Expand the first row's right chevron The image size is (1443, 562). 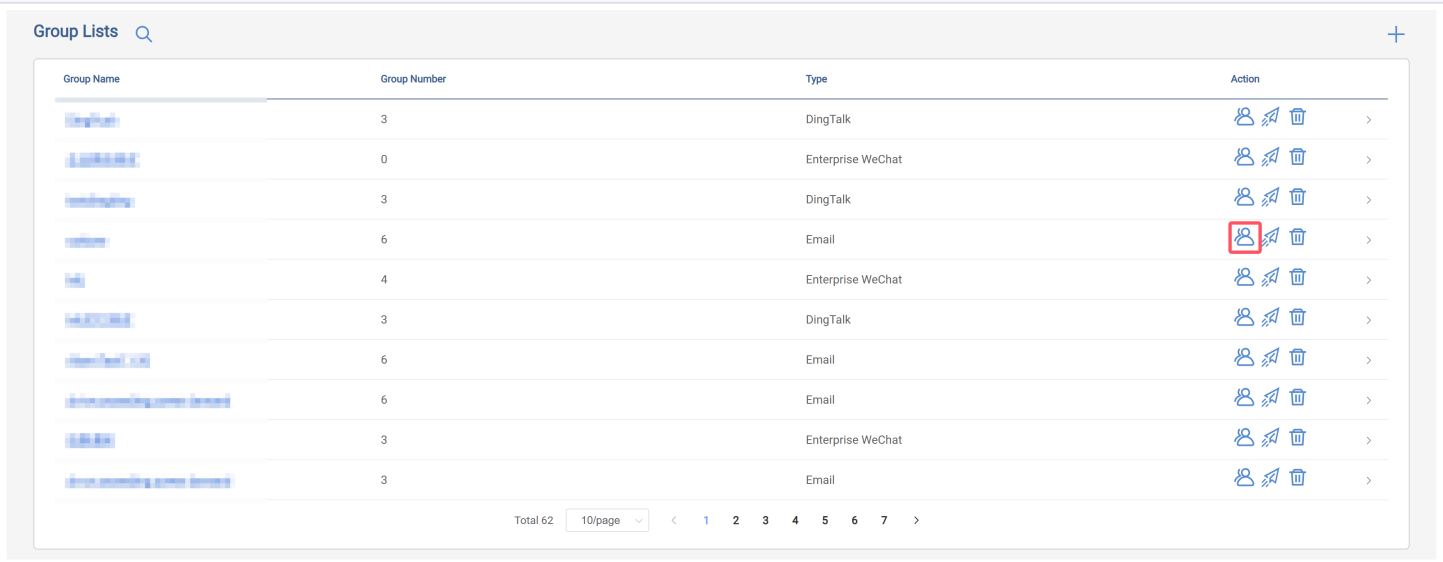(1368, 120)
